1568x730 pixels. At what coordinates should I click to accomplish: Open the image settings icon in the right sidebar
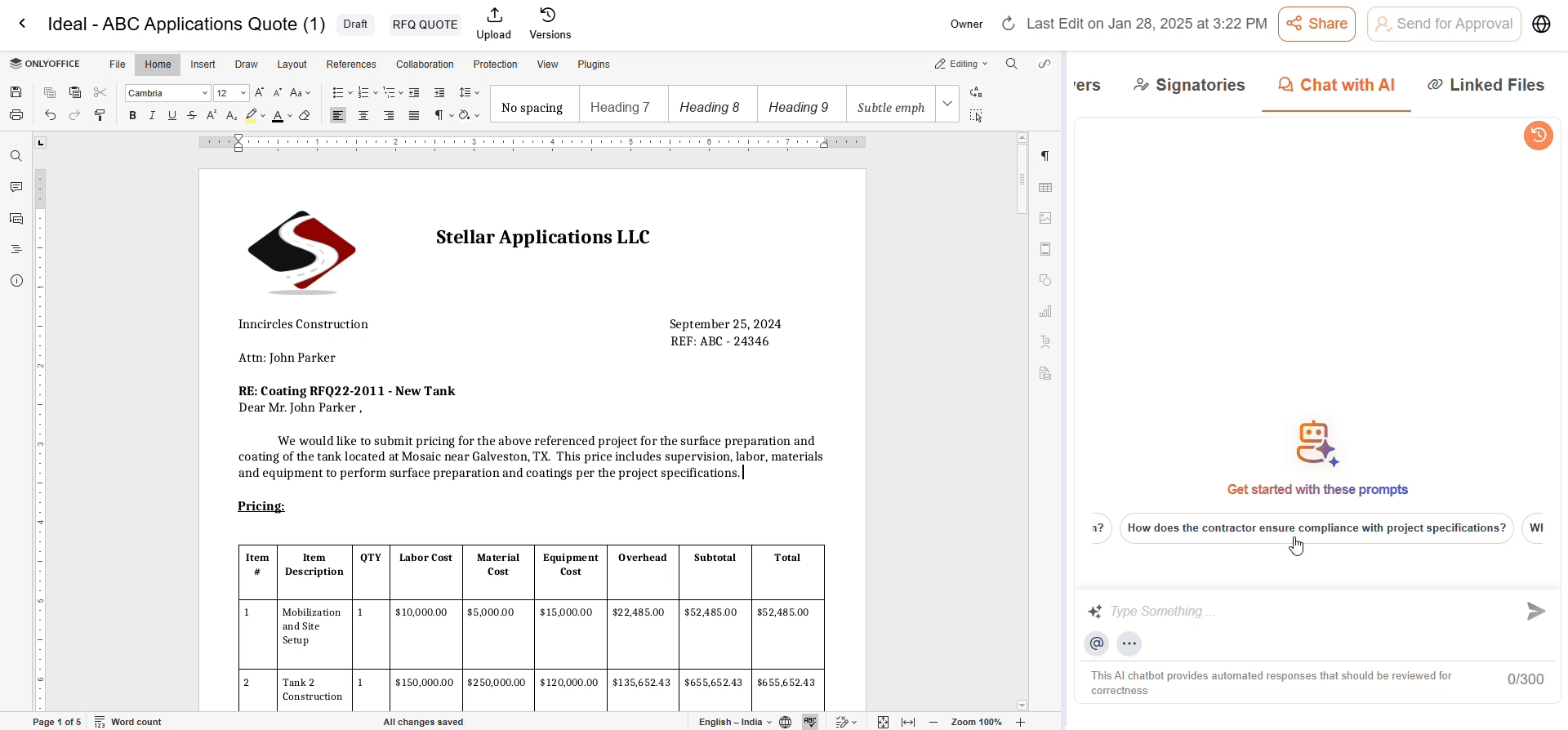tap(1045, 219)
